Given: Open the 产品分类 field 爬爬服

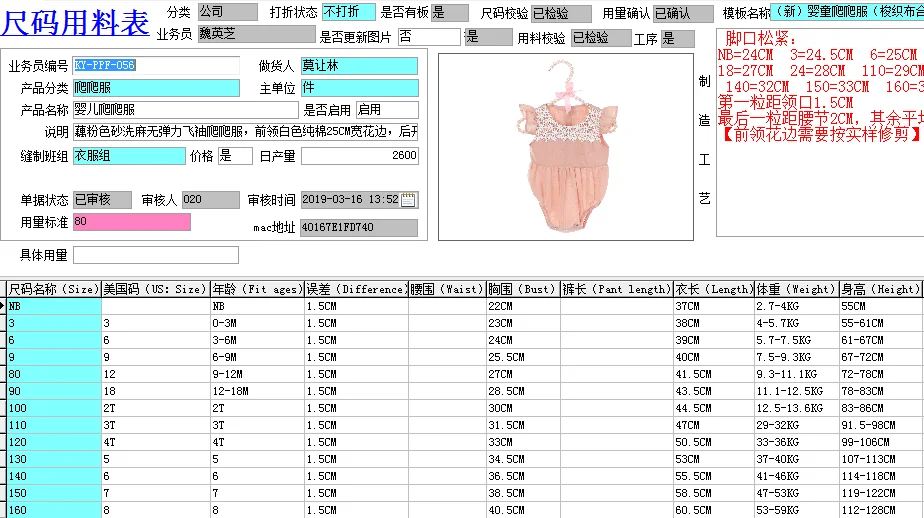Looking at the screenshot, I should pyautogui.click(x=156, y=88).
